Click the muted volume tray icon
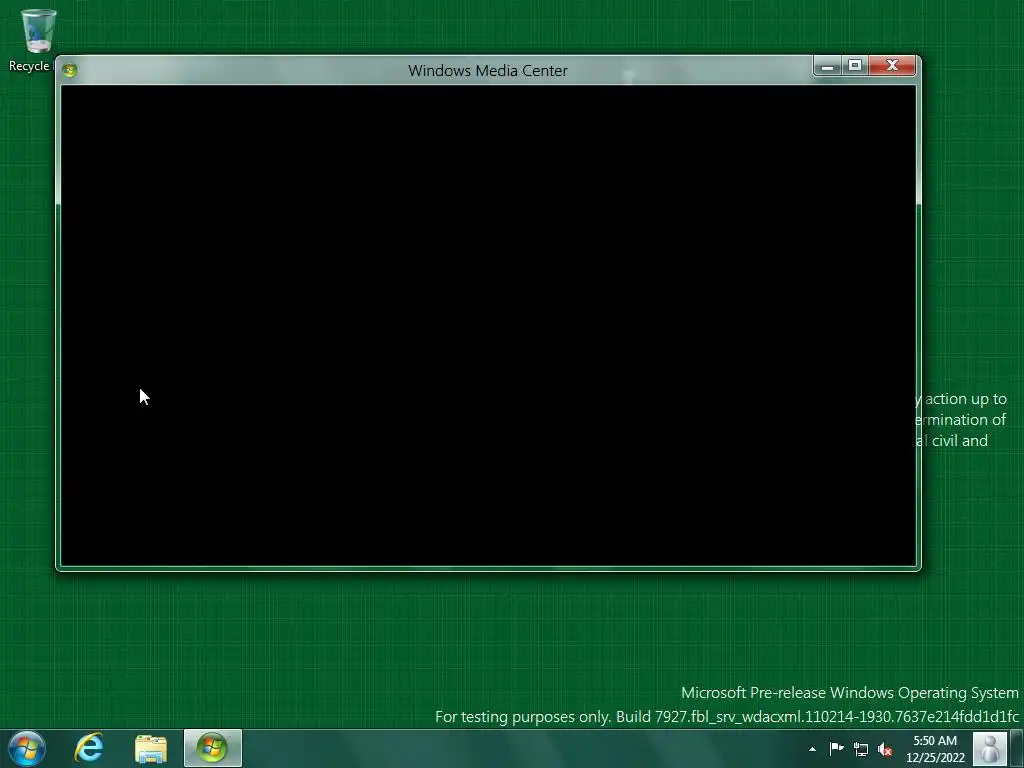The image size is (1024, 768). [x=885, y=749]
